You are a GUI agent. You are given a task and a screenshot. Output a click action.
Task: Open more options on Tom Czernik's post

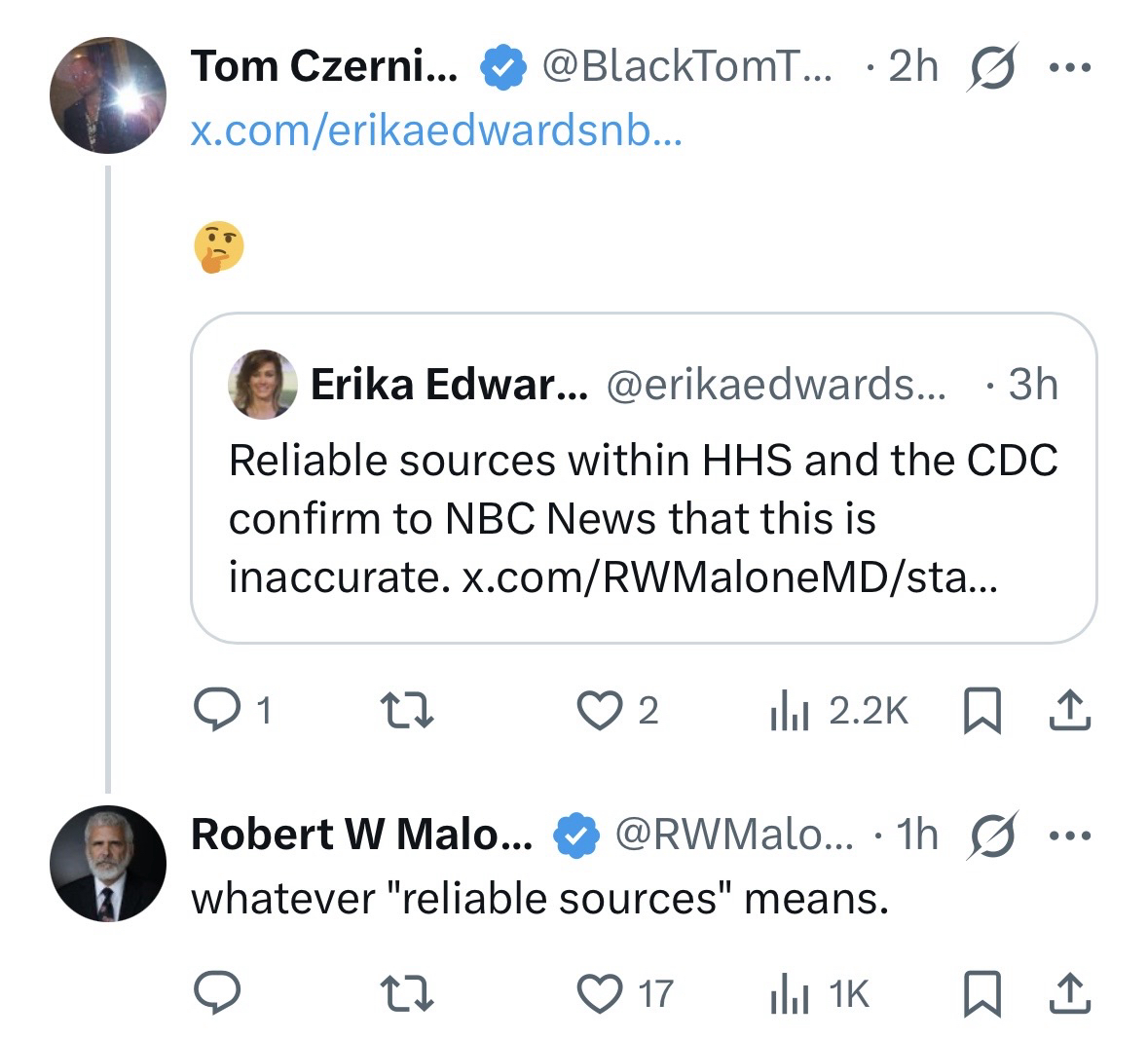1070,68
